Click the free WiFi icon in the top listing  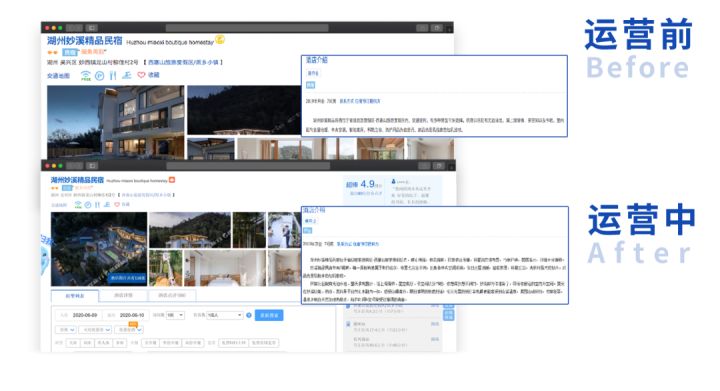coord(86,76)
